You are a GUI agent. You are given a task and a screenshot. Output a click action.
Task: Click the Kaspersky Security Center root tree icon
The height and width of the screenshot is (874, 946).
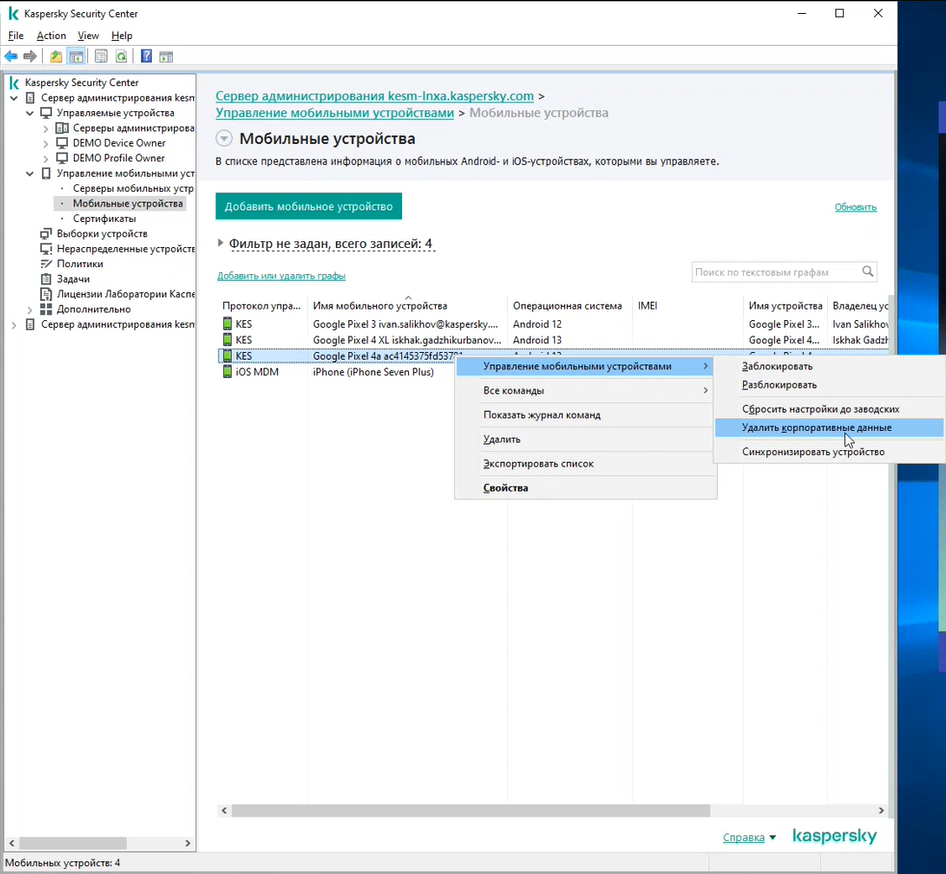pyautogui.click(x=14, y=83)
